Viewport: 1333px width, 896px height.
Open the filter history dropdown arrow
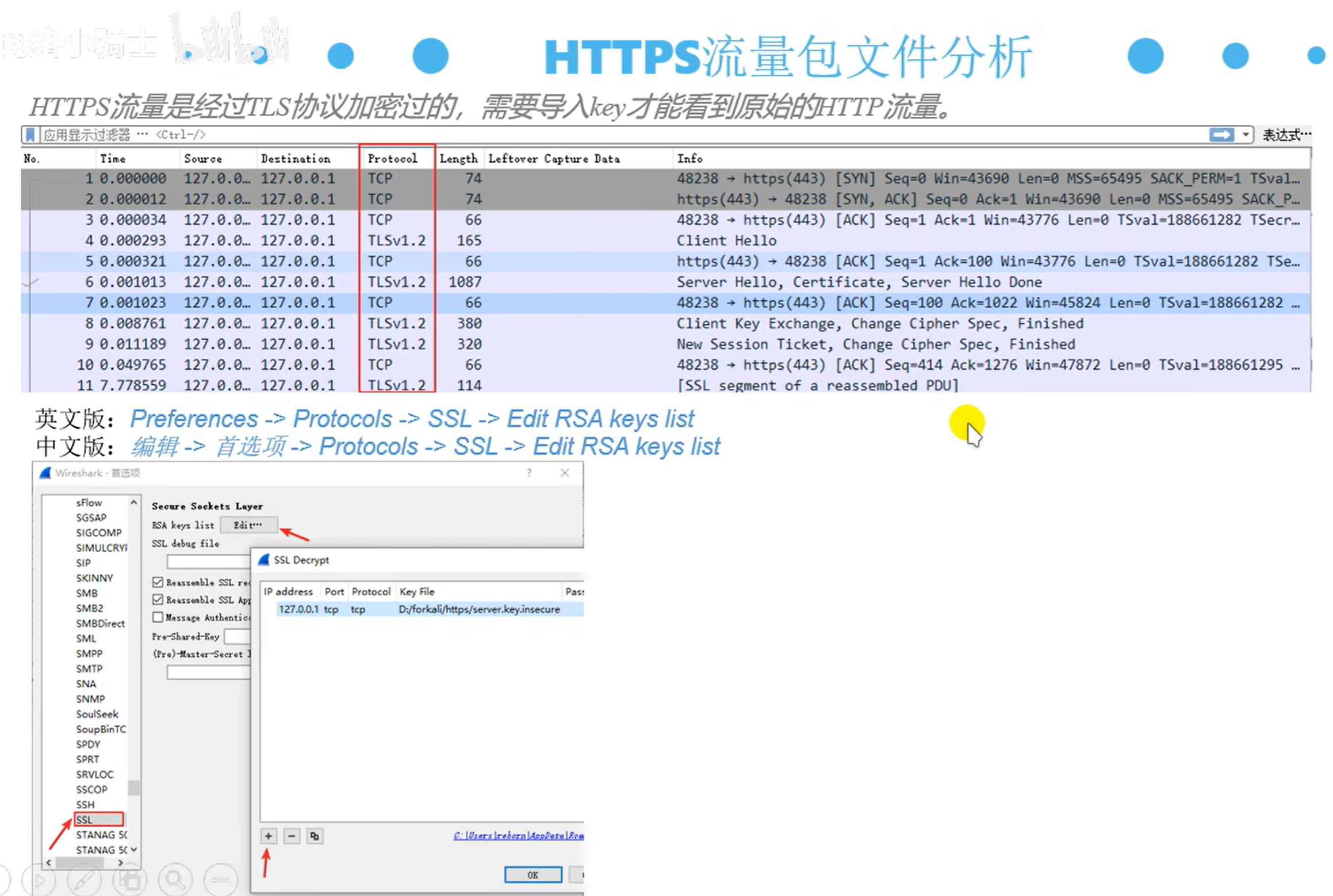[x=1245, y=135]
